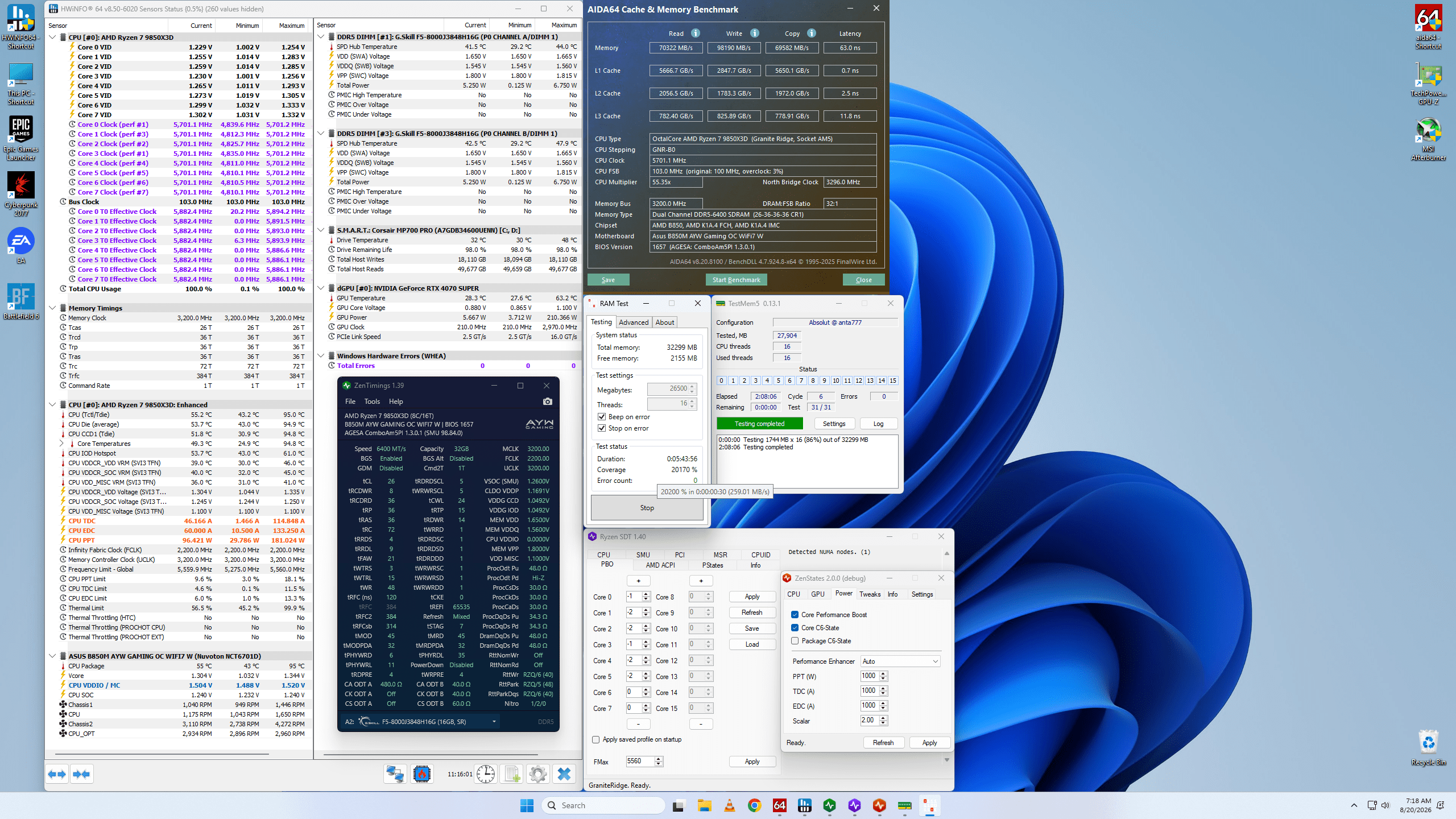Screen dimensions: 1456x819
Task: Enable Package C6-State in ZenStates
Action: [795, 641]
